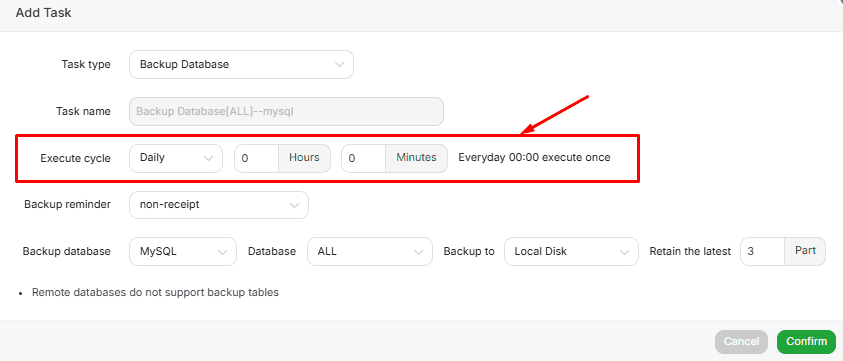Open the Backup reminder non-receipt dropdown
The image size is (843, 361).
point(219,205)
